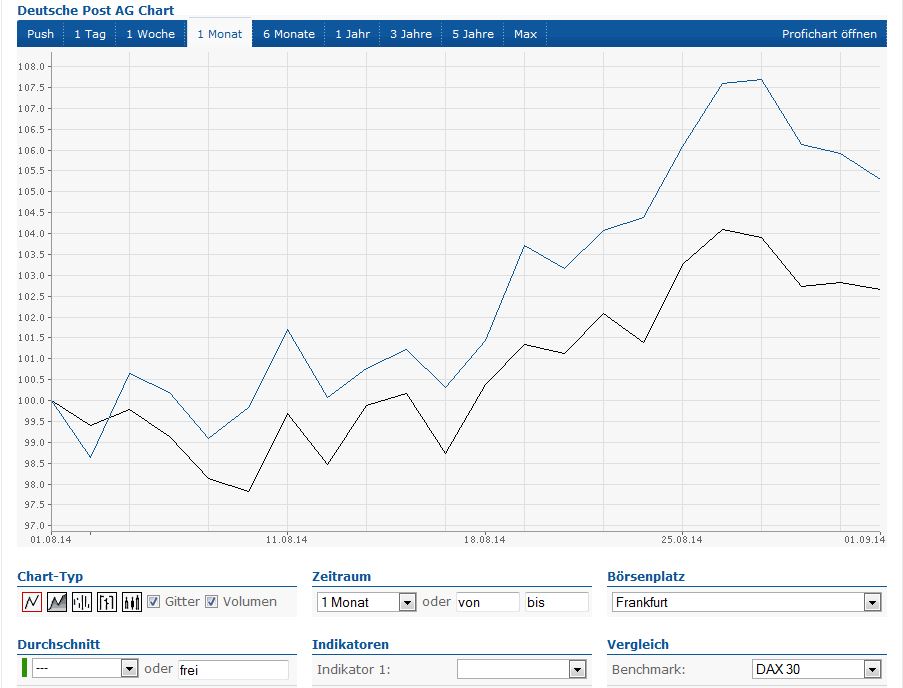Viewport: 903px width, 688px height.
Task: Toggle the Volumen checkbox
Action: 211,602
